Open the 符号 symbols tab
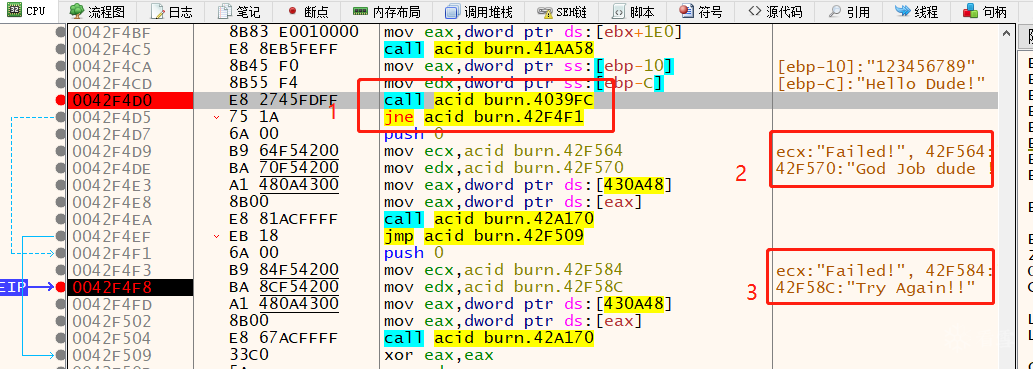 (700, 11)
